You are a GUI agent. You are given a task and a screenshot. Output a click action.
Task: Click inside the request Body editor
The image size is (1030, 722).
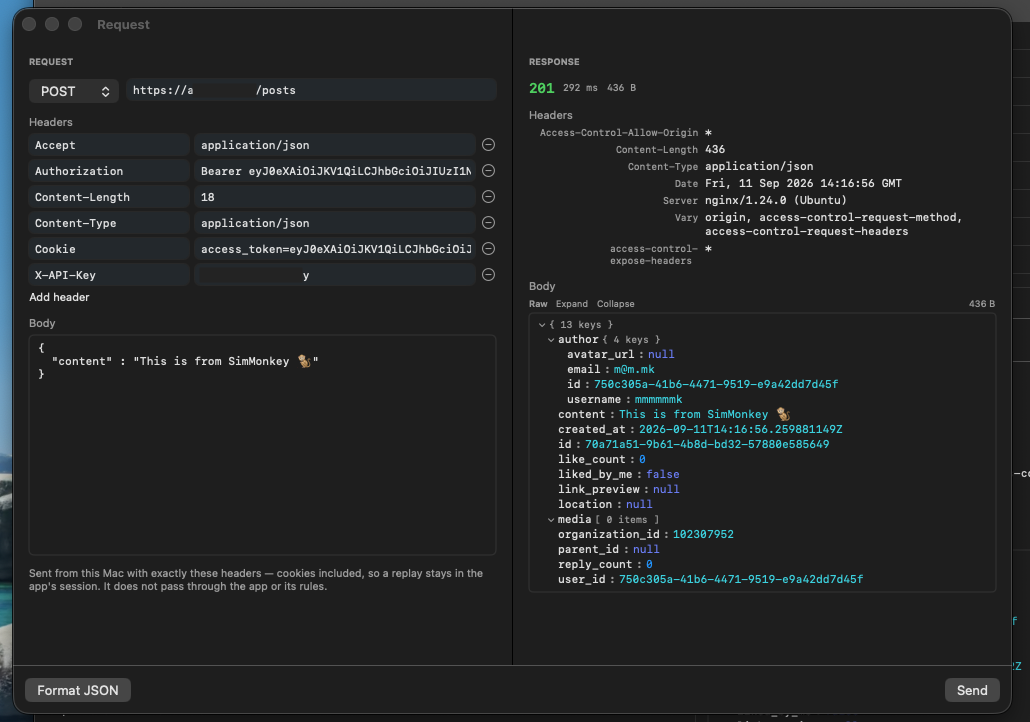262,445
